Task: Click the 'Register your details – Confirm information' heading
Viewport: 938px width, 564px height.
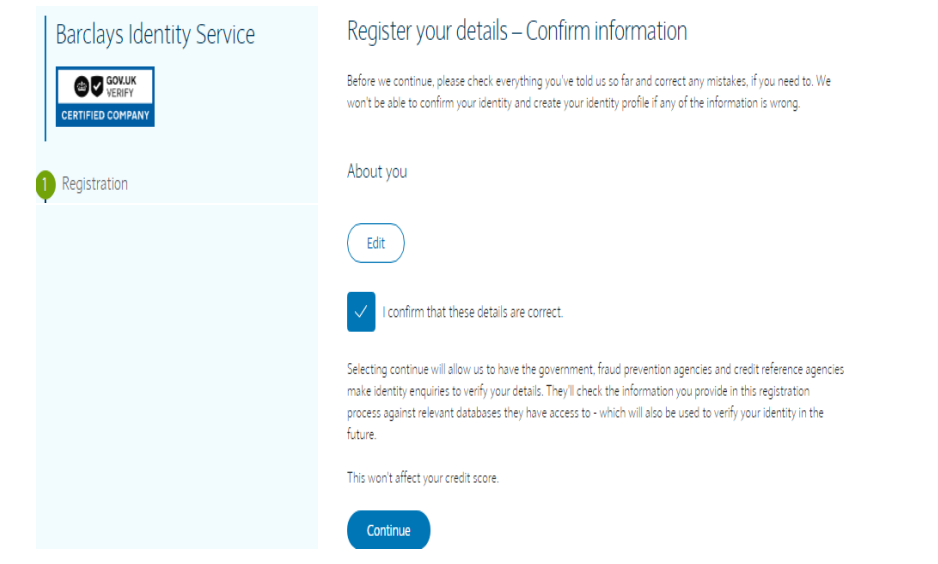Action: (516, 32)
